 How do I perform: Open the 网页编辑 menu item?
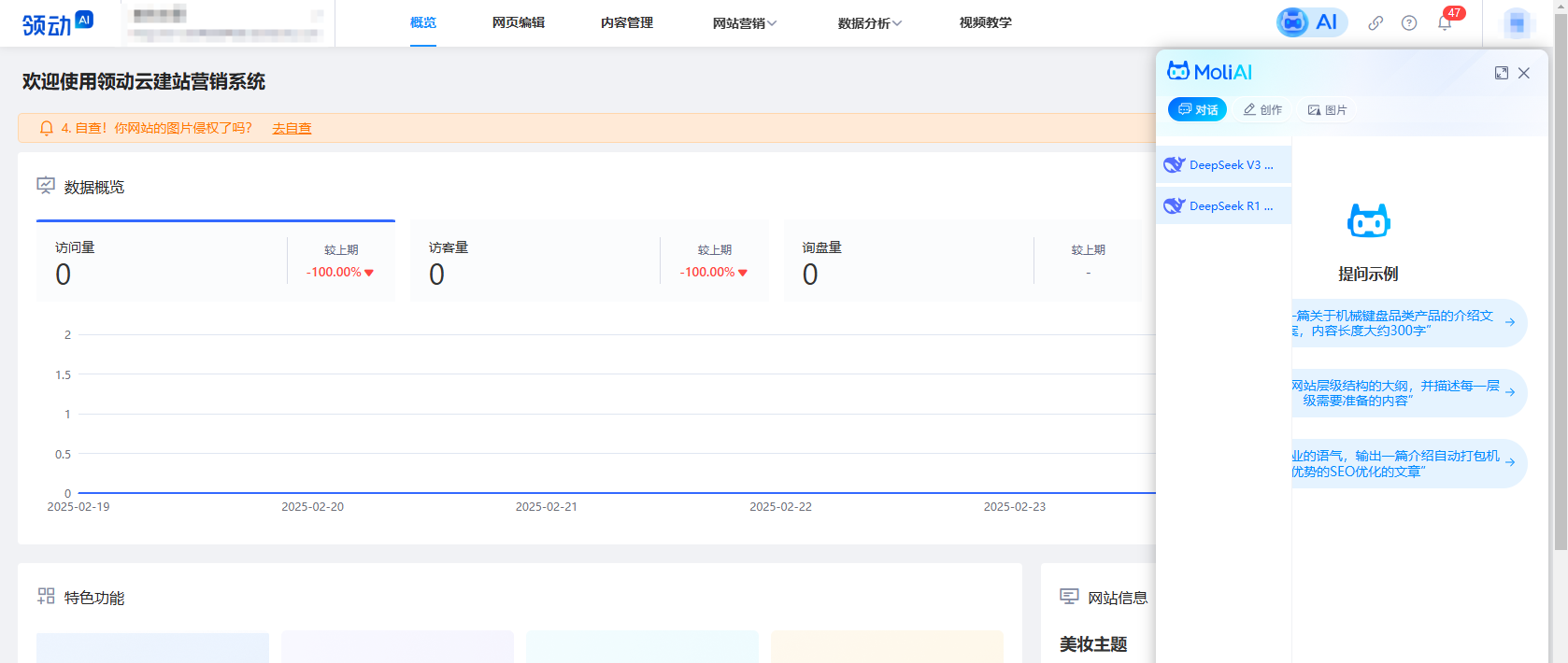coord(519,23)
